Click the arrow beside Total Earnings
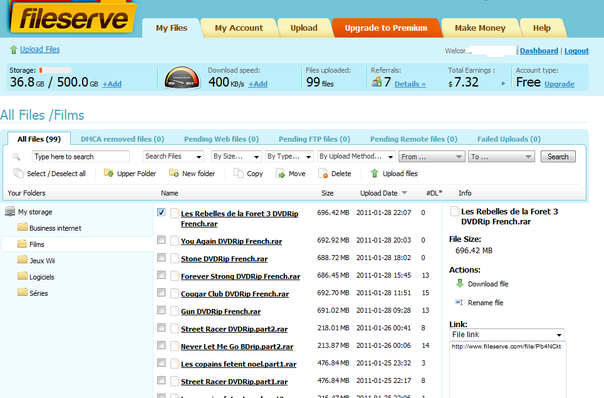This screenshot has width=604, height=398. point(503,83)
